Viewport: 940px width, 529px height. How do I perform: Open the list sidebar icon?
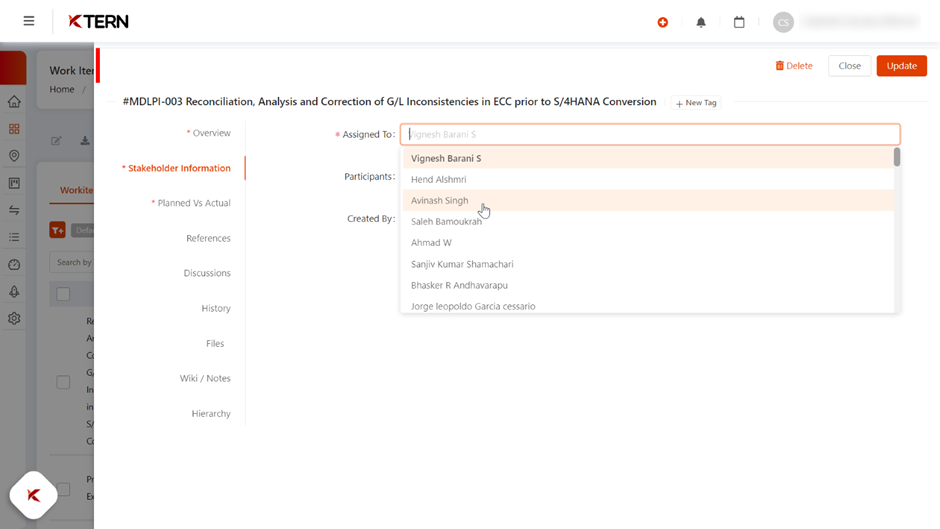tap(14, 238)
